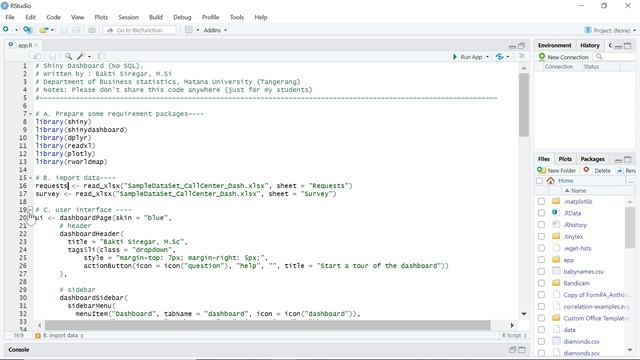The height and width of the screenshot is (360, 640).
Task: Collapse code section at line 7
Action: (x=30, y=114)
